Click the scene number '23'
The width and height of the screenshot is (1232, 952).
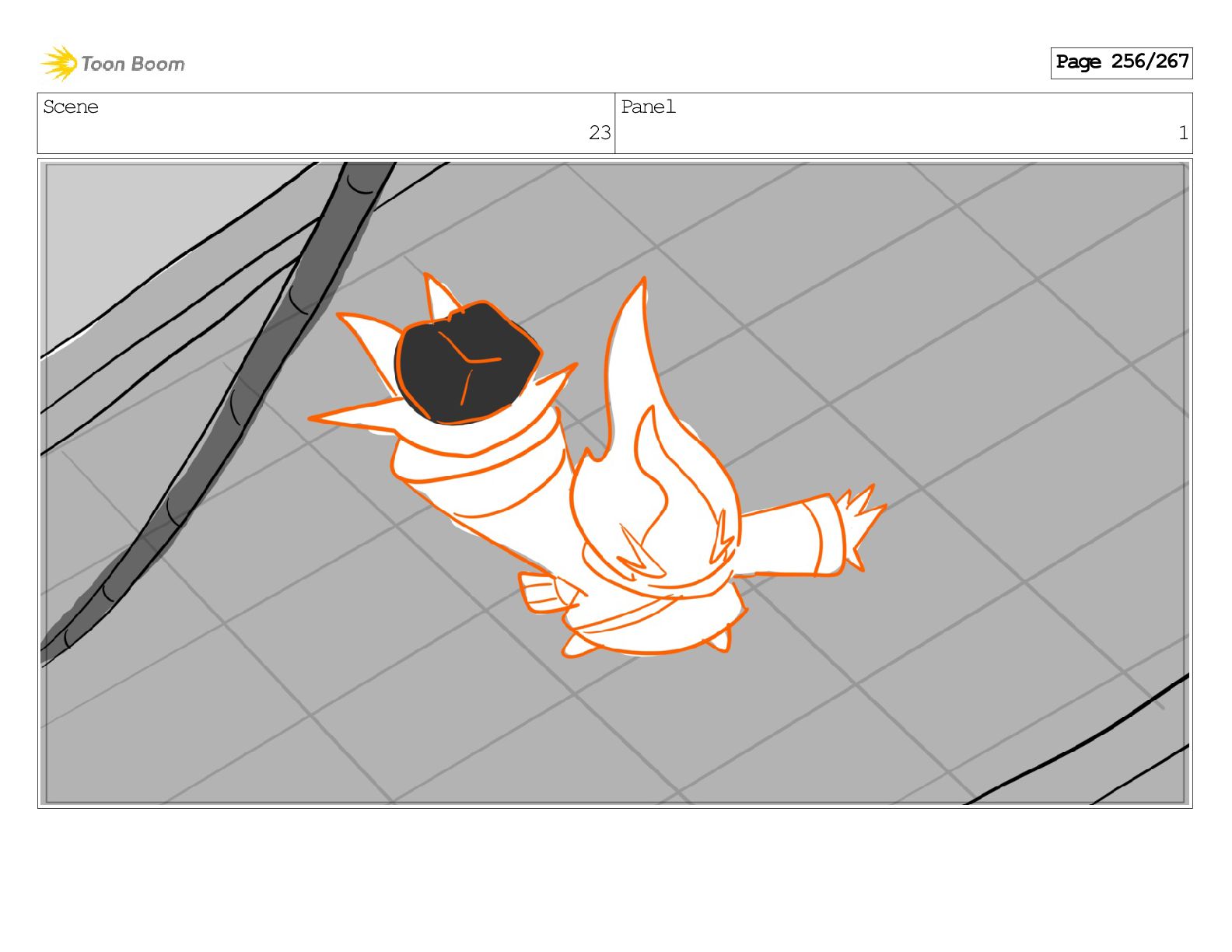600,133
